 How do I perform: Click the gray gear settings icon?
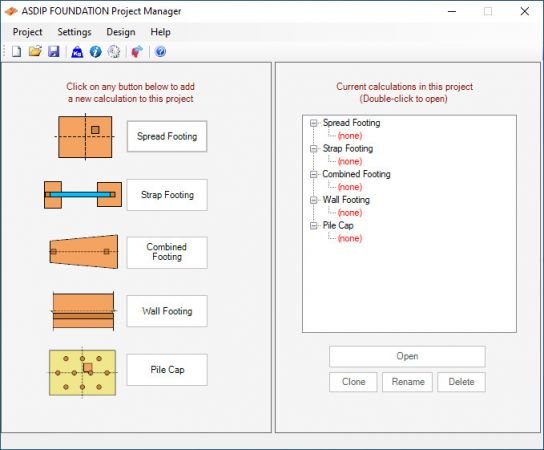click(114, 52)
